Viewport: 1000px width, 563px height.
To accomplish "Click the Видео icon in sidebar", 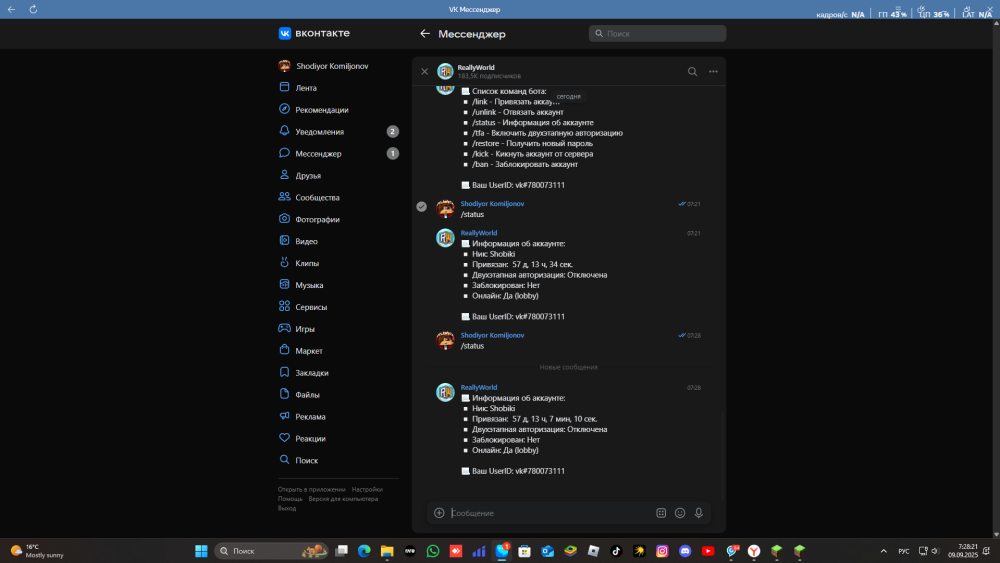I will click(284, 240).
